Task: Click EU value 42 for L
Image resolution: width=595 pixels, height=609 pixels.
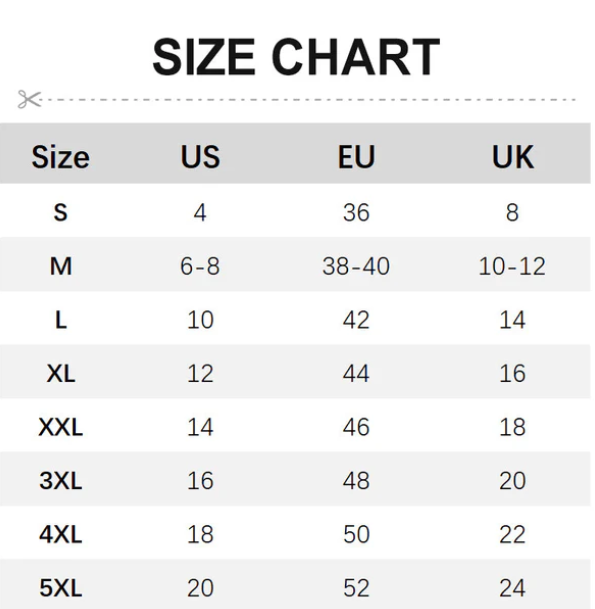Action: [x=356, y=320]
